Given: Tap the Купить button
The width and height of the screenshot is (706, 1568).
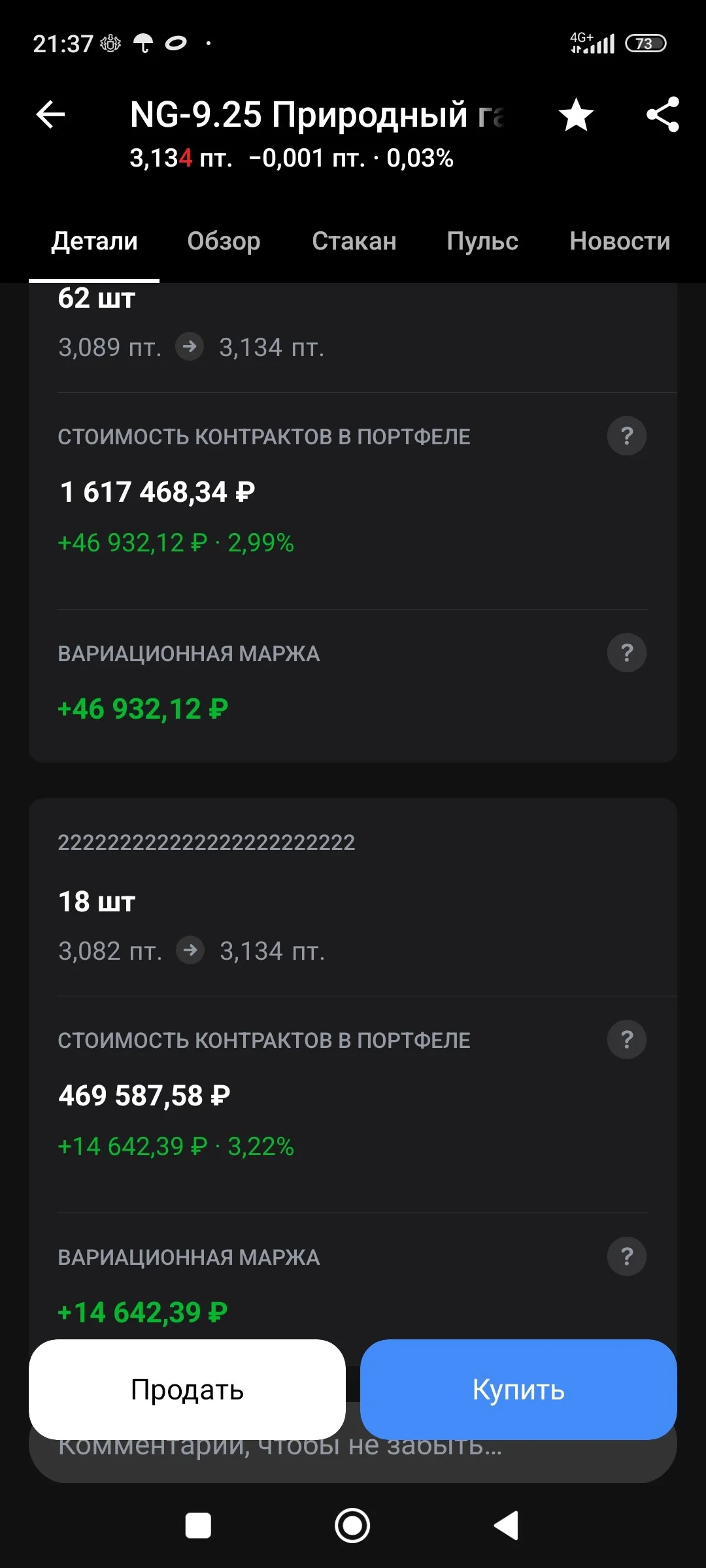Looking at the screenshot, I should coord(518,1390).
